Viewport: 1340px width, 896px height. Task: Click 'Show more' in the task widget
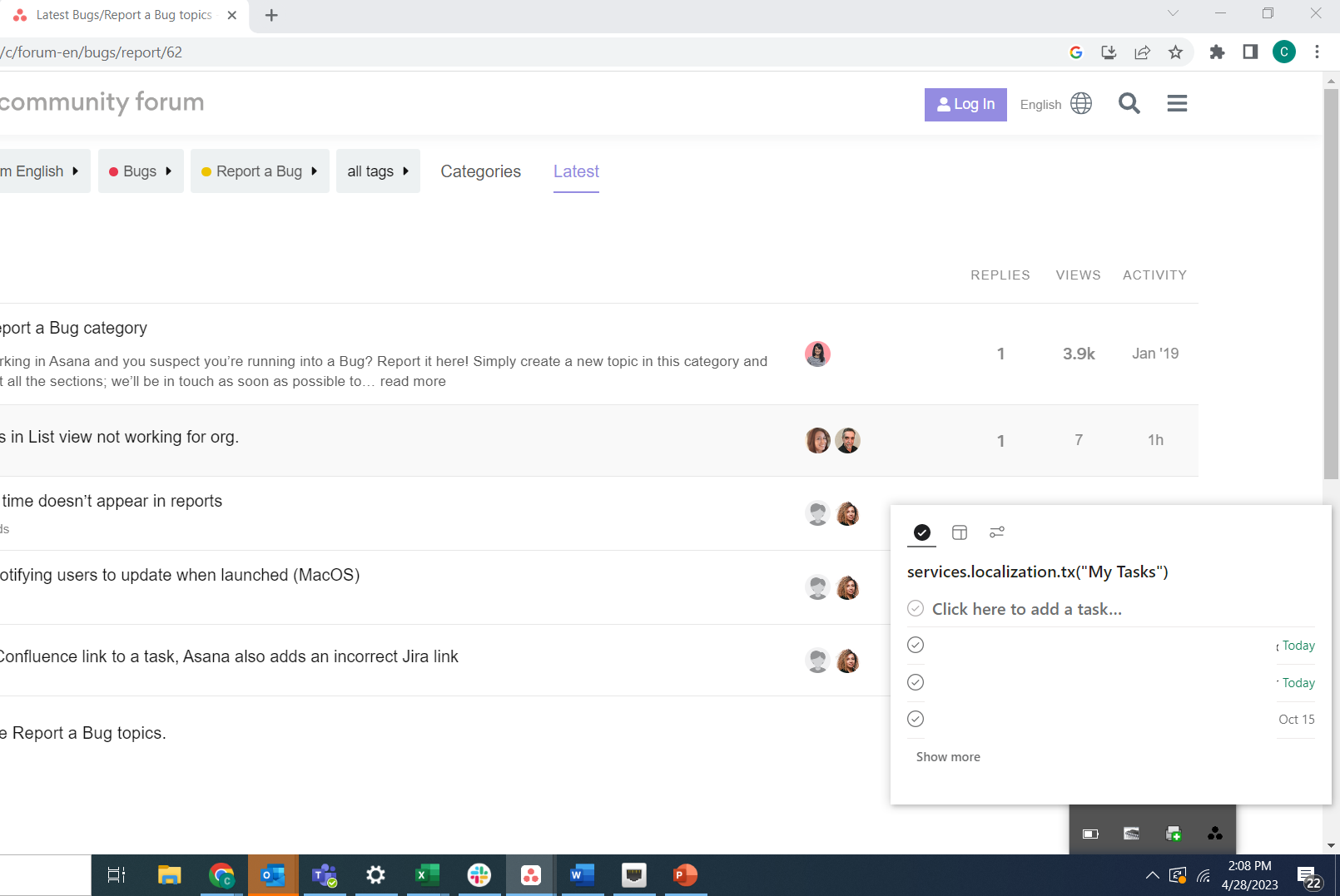948,756
